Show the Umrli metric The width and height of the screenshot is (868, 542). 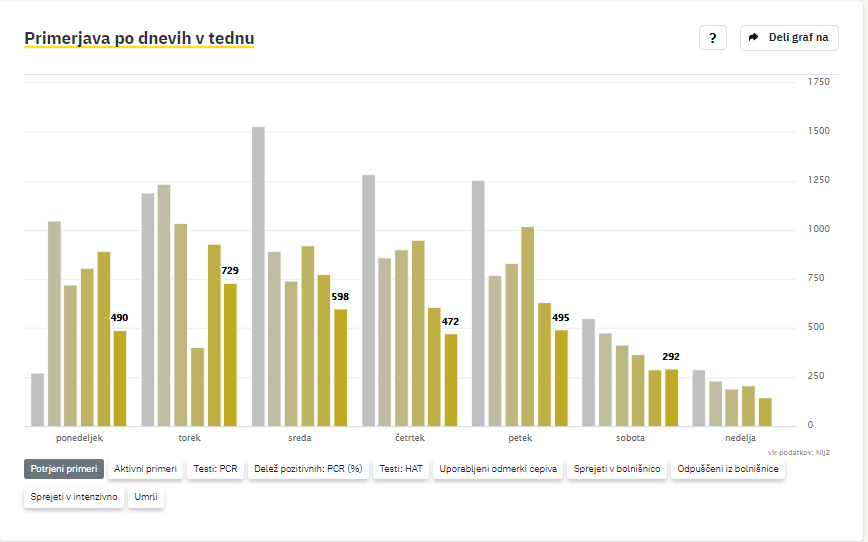pos(146,497)
